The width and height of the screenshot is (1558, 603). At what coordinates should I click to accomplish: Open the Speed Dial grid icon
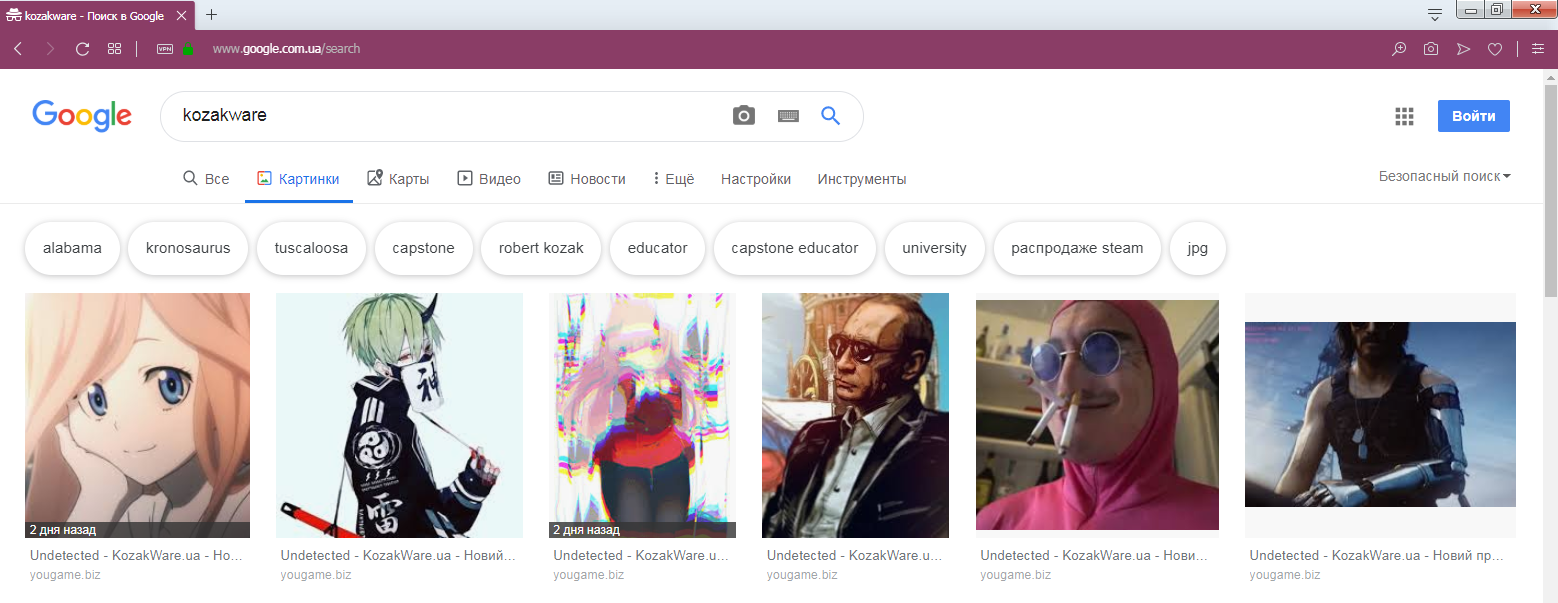tap(115, 49)
